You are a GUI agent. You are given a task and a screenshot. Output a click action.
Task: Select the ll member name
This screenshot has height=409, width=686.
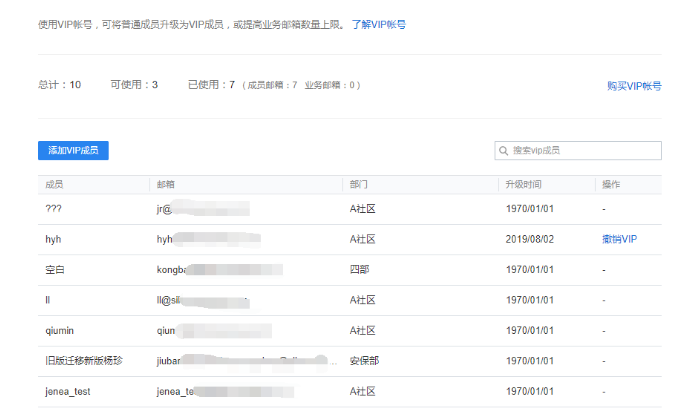tap(49, 300)
